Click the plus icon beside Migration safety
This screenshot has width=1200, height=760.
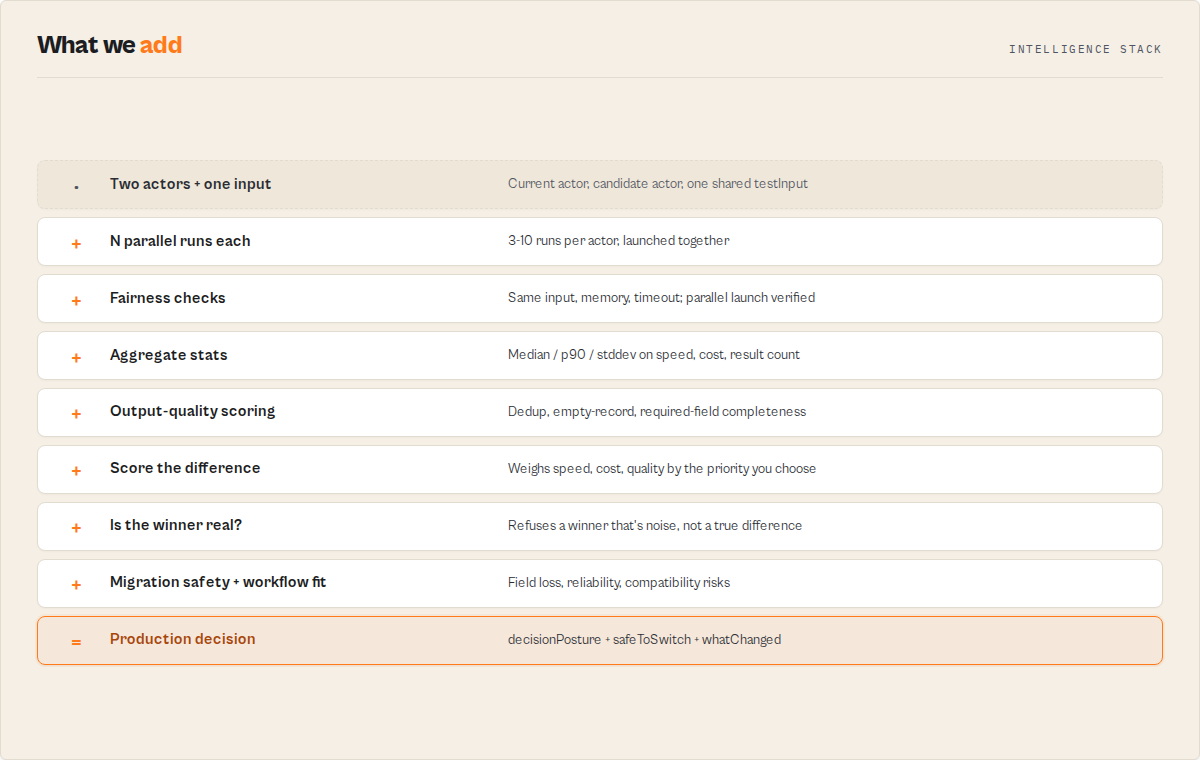[x=76, y=585]
